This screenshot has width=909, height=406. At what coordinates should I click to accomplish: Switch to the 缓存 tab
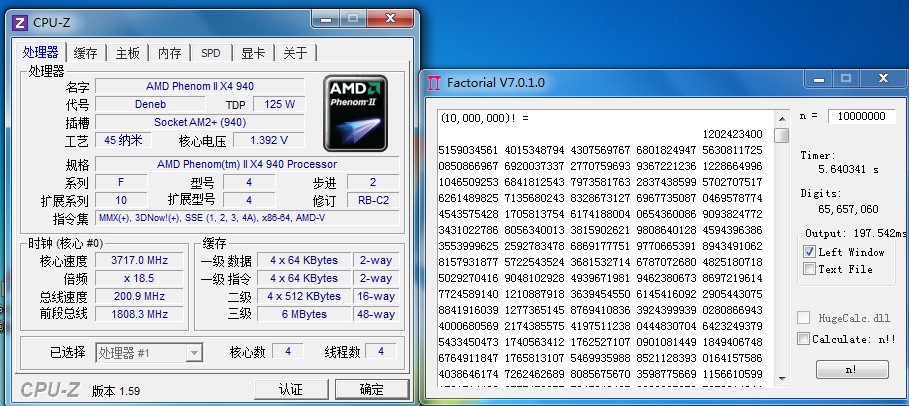coord(85,53)
